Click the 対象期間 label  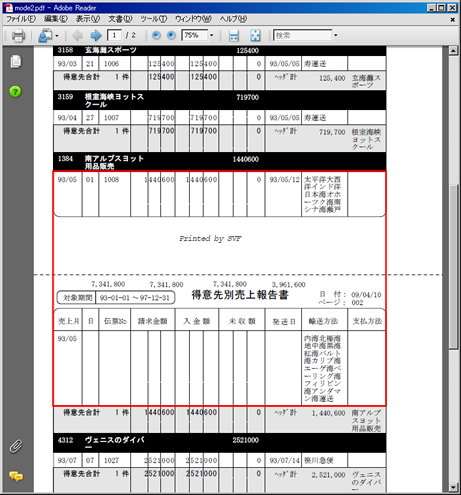(78, 298)
